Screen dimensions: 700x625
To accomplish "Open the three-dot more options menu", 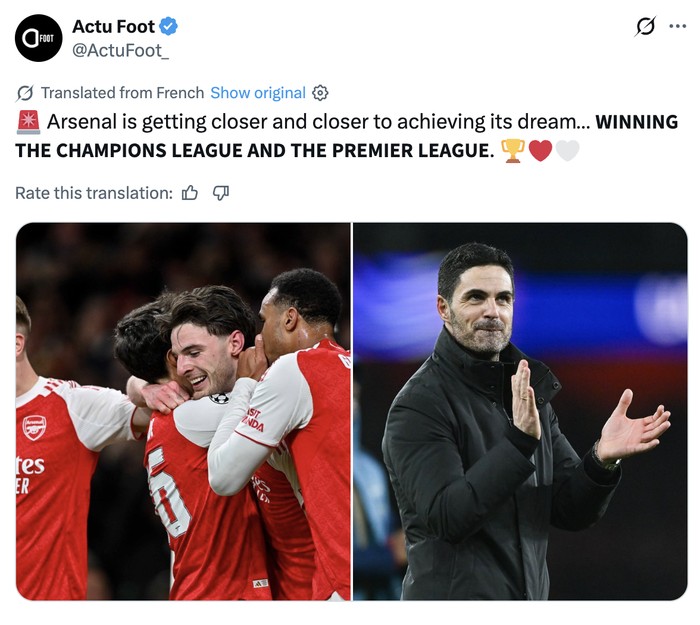I will (680, 27).
